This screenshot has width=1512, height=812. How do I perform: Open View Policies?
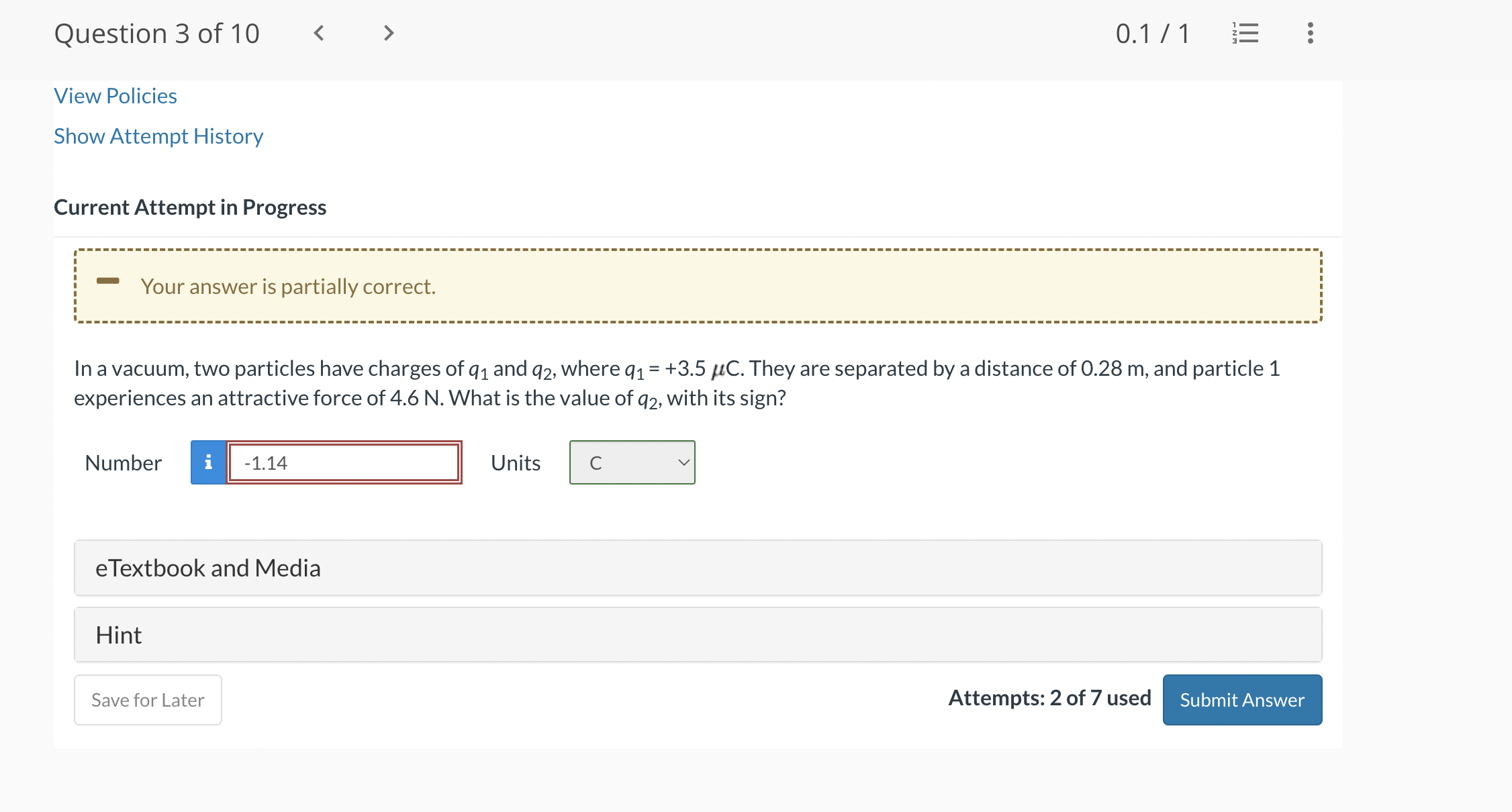pyautogui.click(x=114, y=95)
